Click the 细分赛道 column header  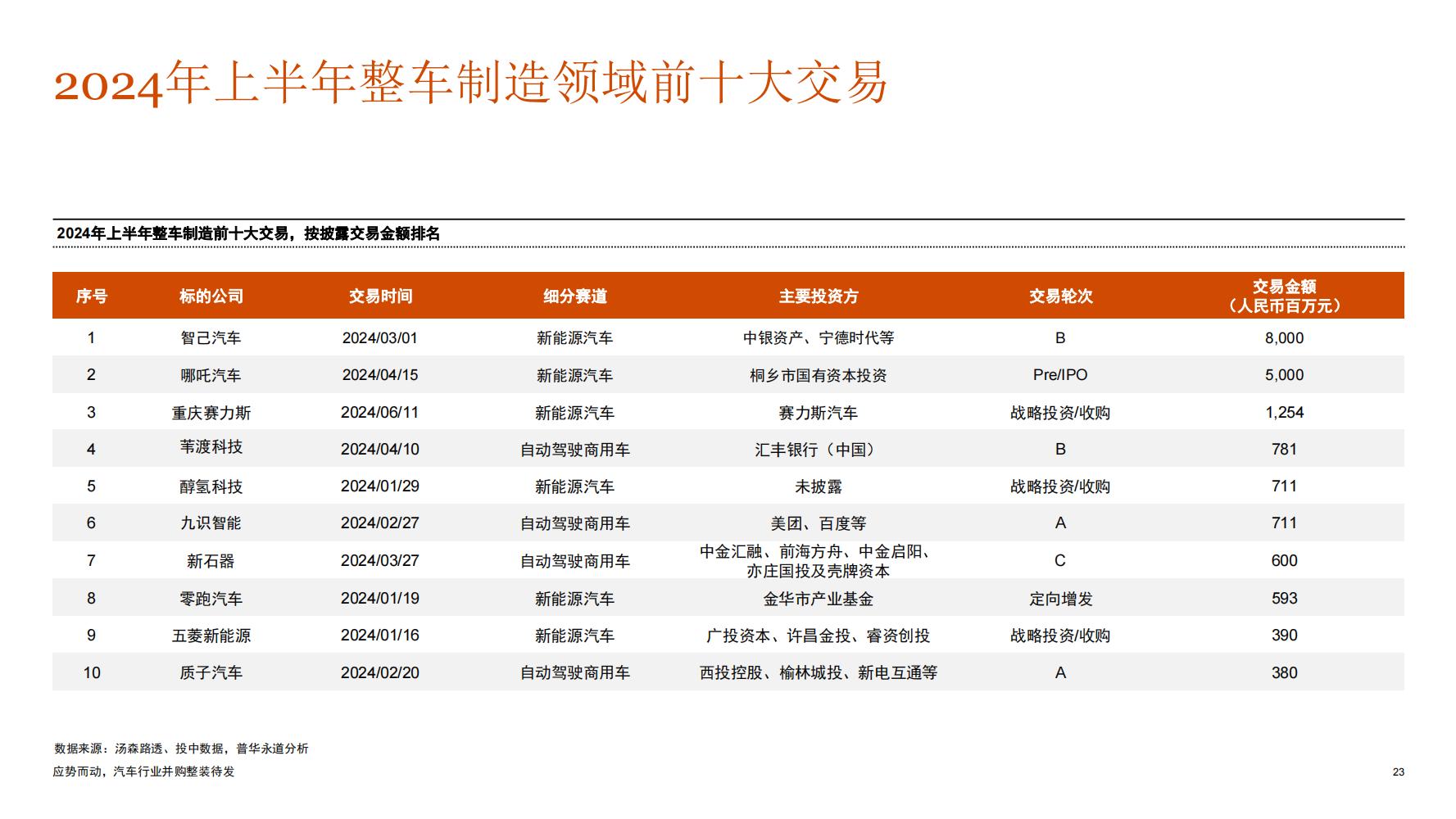coord(575,296)
